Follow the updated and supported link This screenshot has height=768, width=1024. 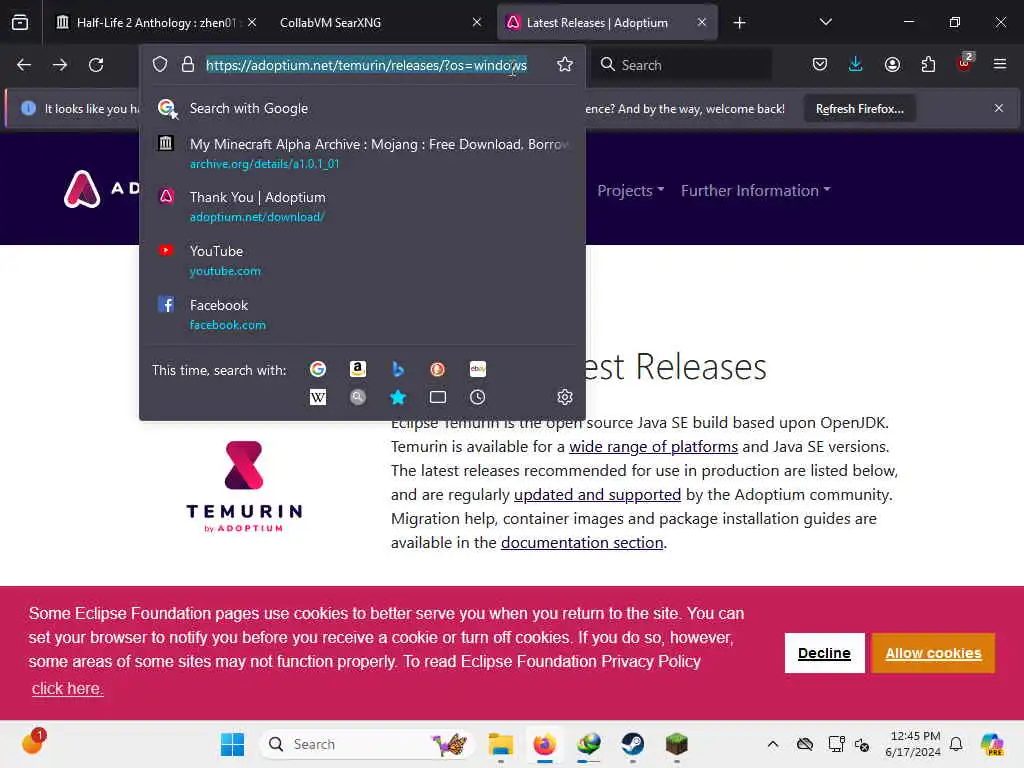(x=597, y=495)
